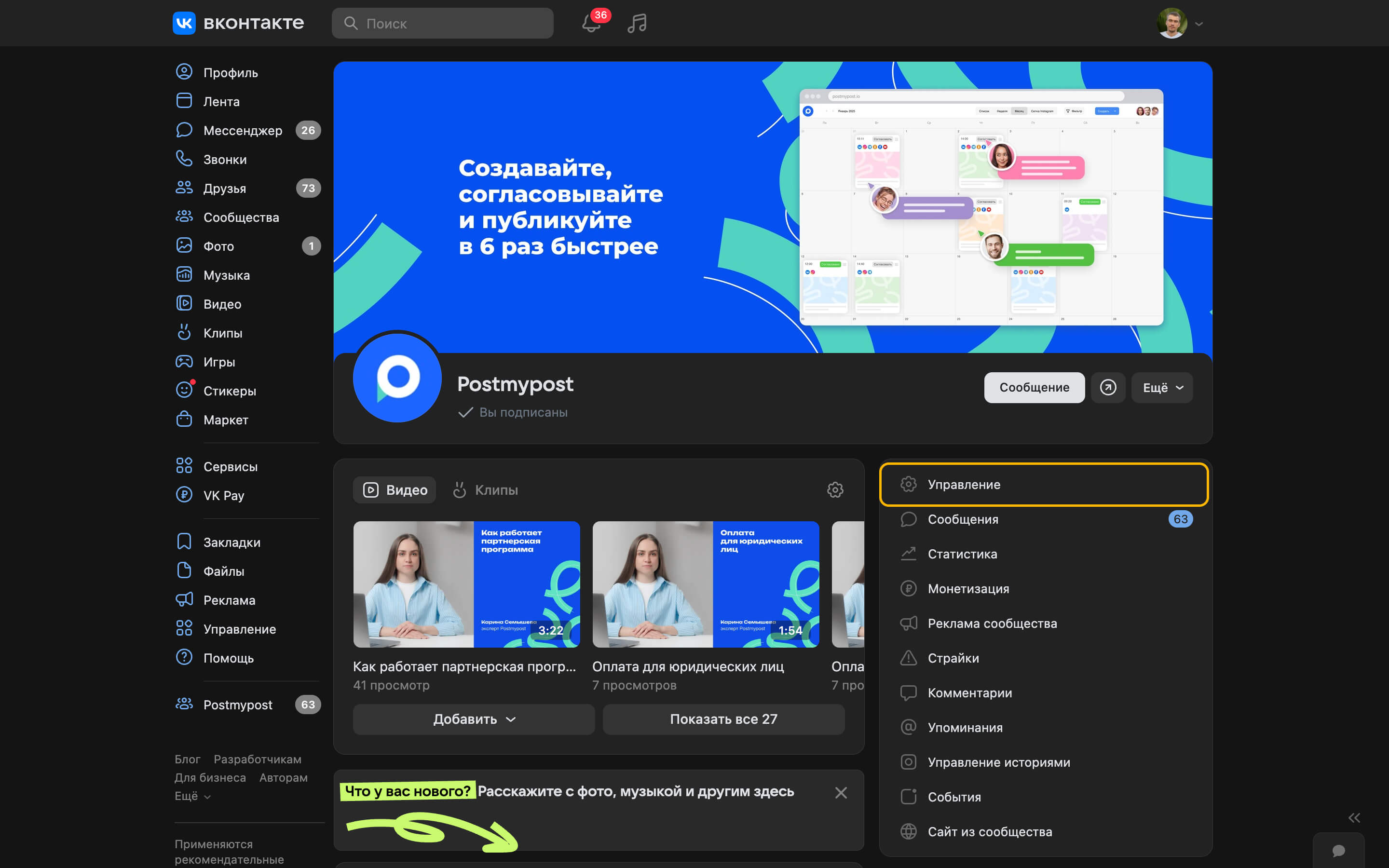
Task: Open the Добавить dropdown
Action: (474, 719)
